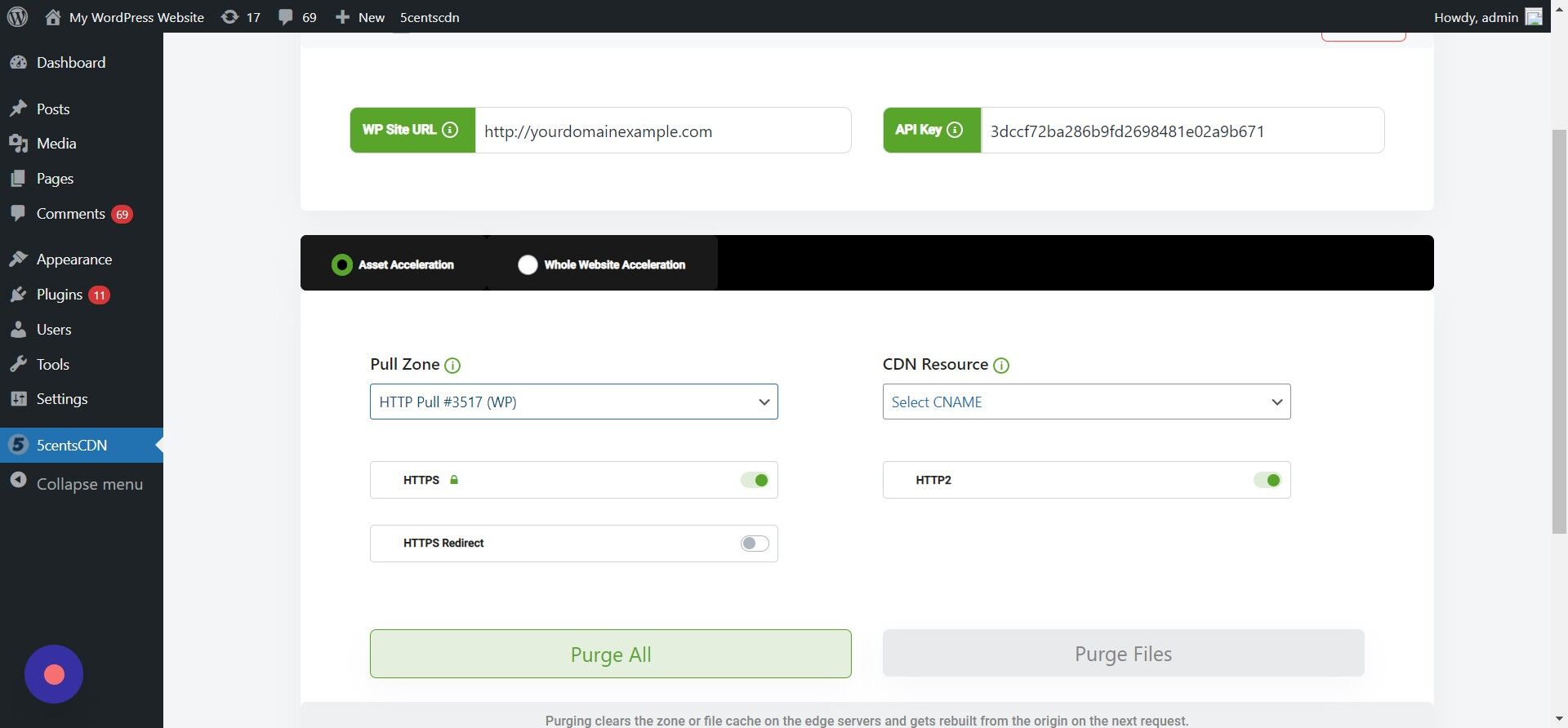The width and height of the screenshot is (1568, 728).
Task: Click the API Key info icon
Action: click(x=954, y=130)
